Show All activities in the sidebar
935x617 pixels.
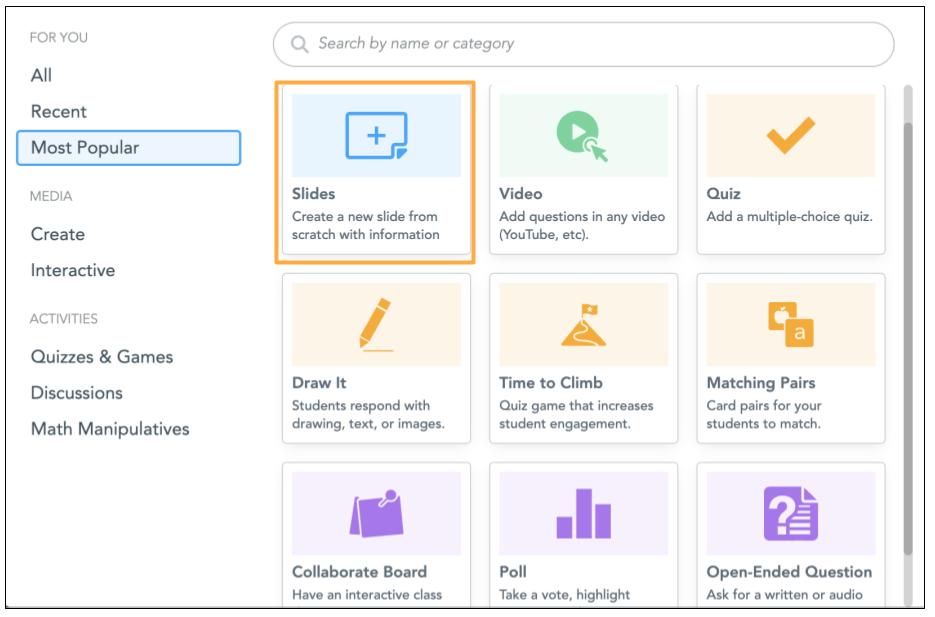(42, 75)
